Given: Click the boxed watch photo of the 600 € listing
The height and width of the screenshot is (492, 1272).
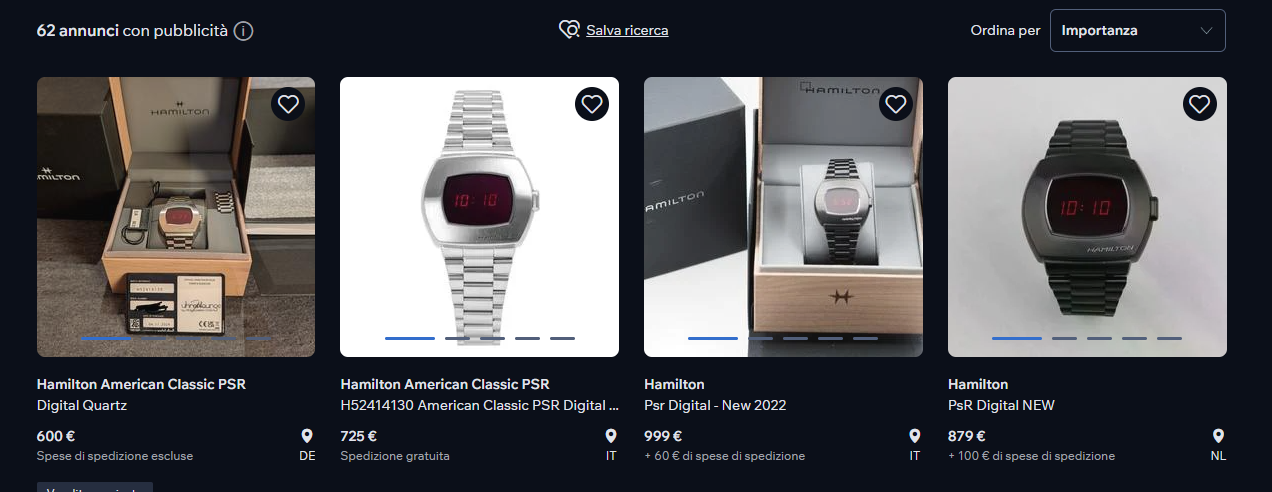Looking at the screenshot, I should (176, 217).
